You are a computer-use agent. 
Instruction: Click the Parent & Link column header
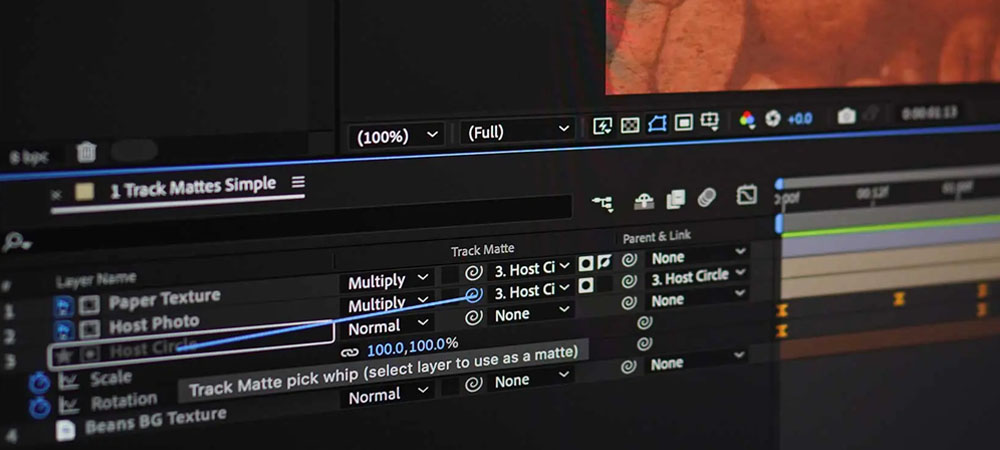(657, 237)
